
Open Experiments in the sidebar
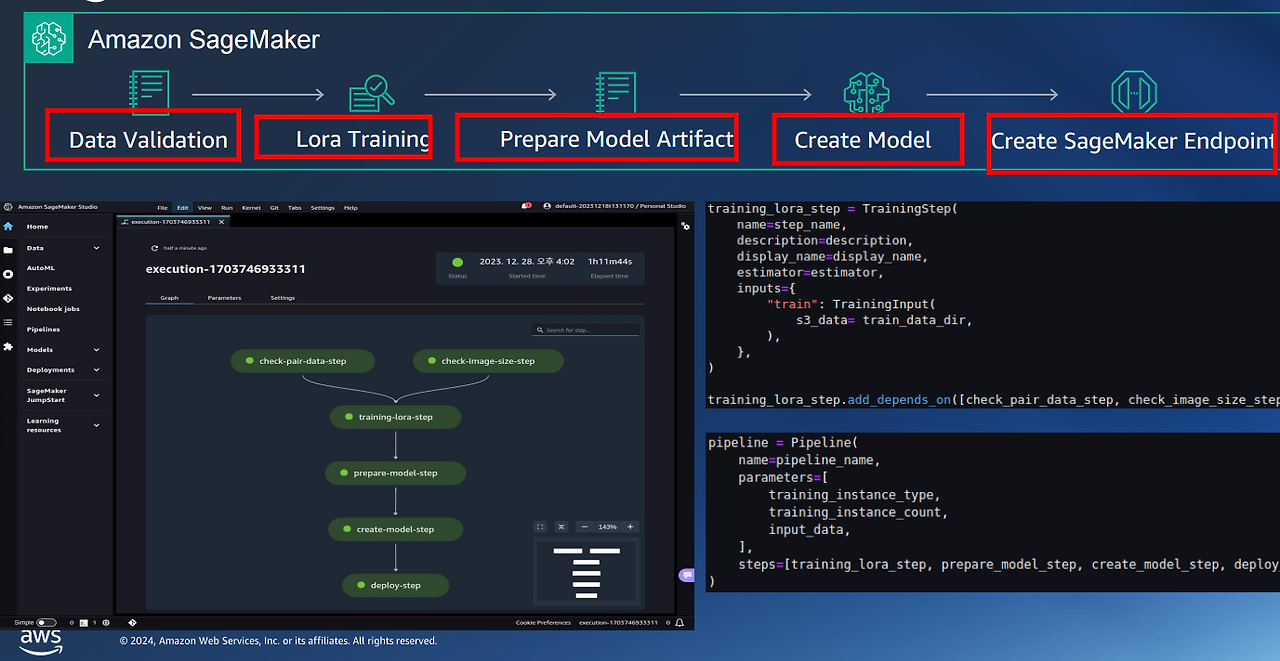[x=49, y=288]
